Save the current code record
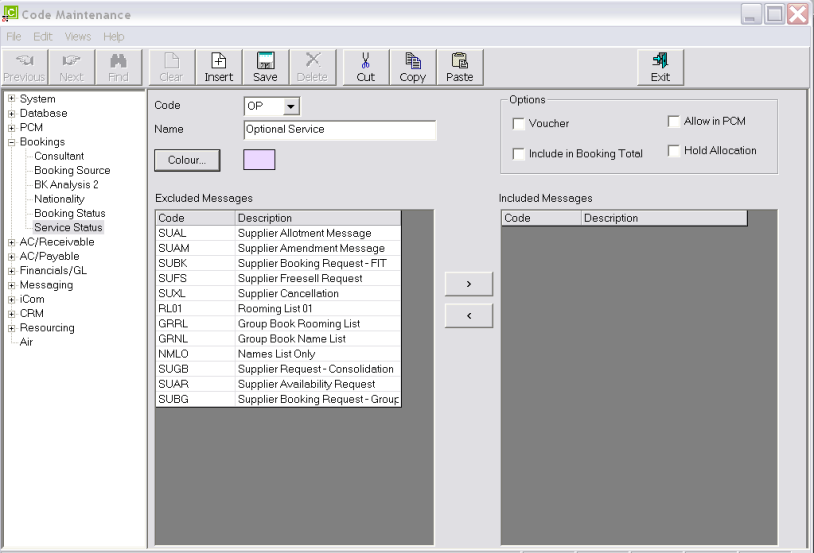814x553 pixels. point(265,68)
